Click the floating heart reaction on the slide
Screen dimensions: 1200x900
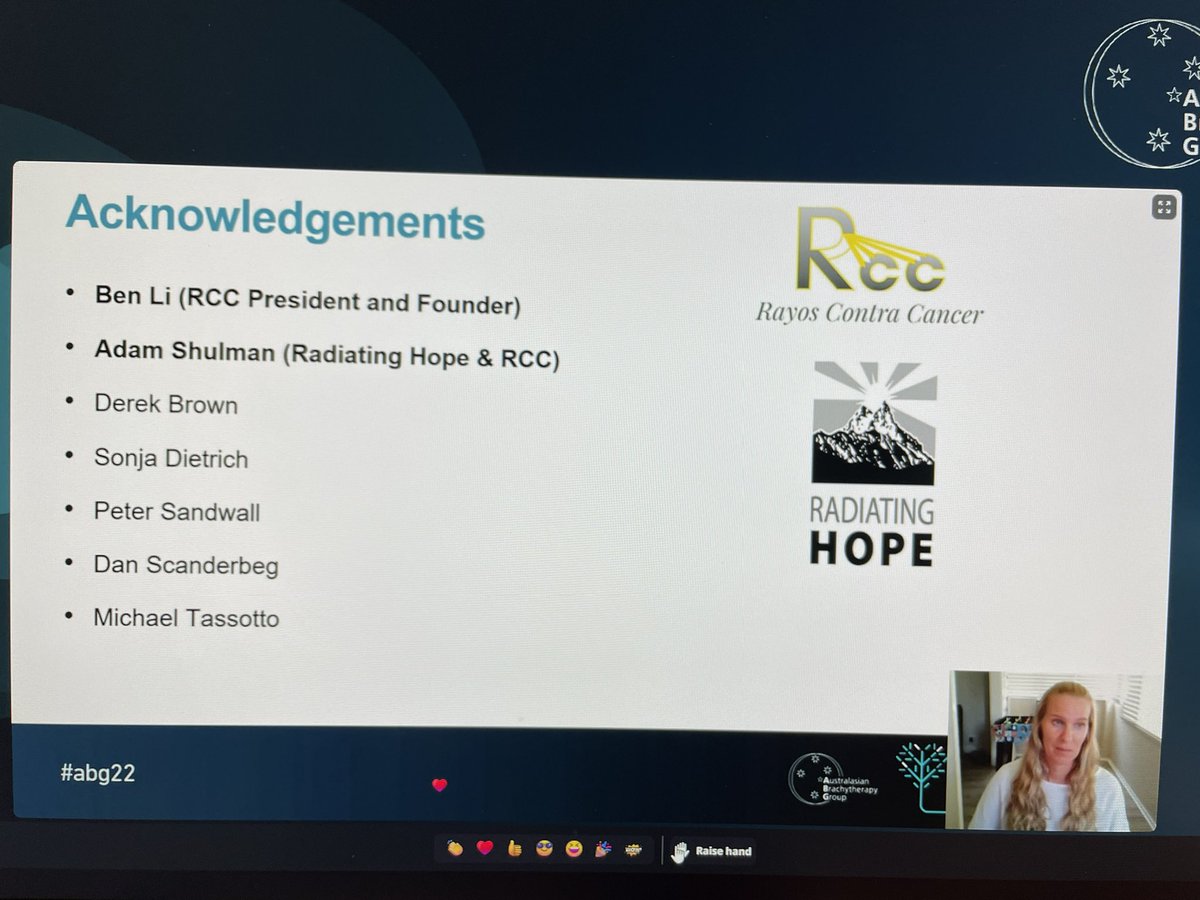click(x=439, y=785)
